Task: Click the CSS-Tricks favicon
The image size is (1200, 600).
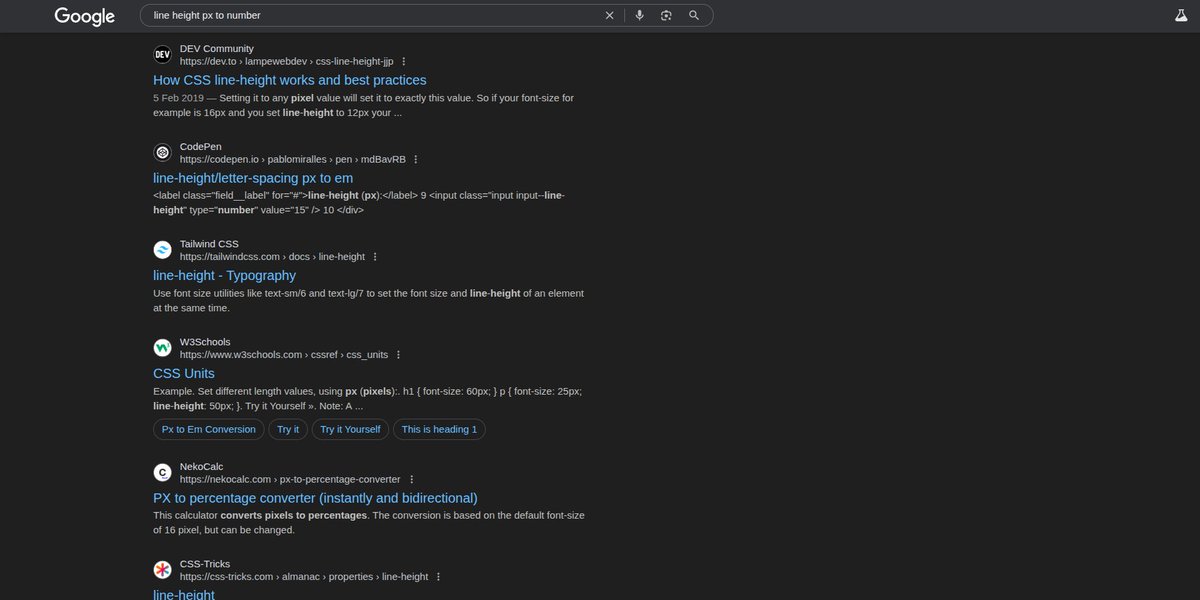Action: 162,570
